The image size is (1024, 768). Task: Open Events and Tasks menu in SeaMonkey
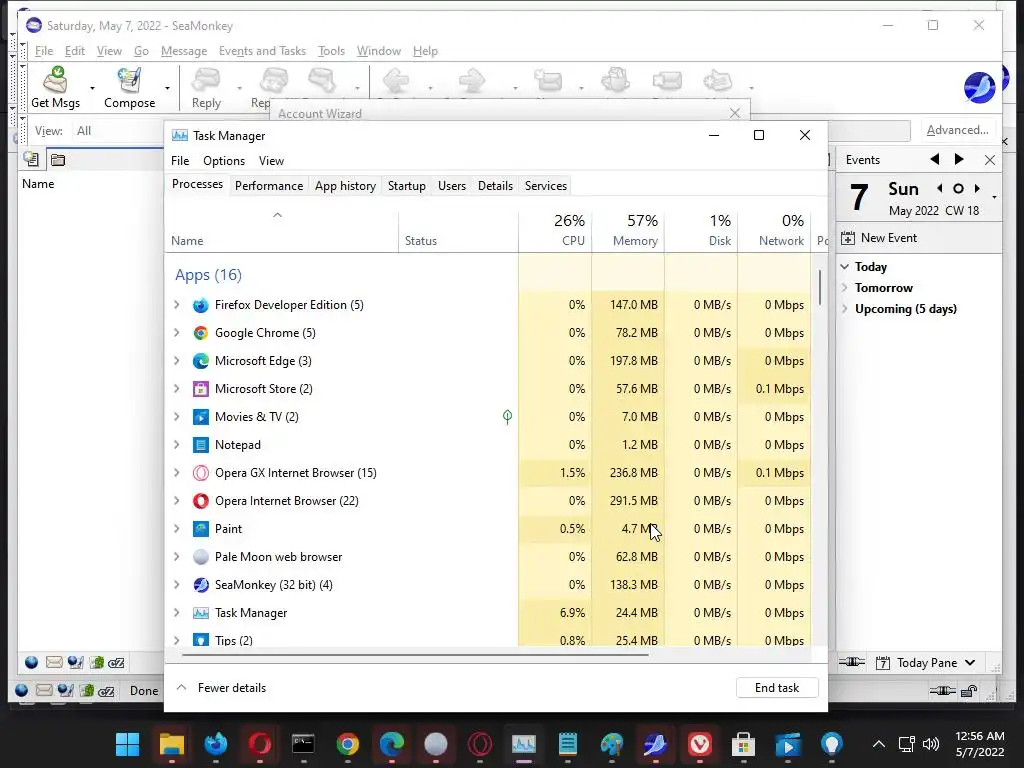(263, 51)
